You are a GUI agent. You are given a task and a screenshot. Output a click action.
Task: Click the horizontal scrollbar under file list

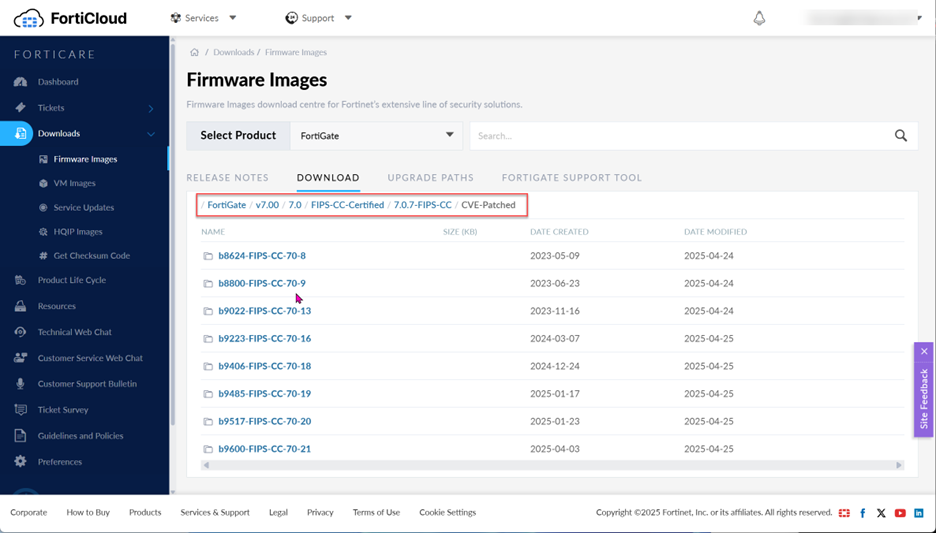coord(552,465)
